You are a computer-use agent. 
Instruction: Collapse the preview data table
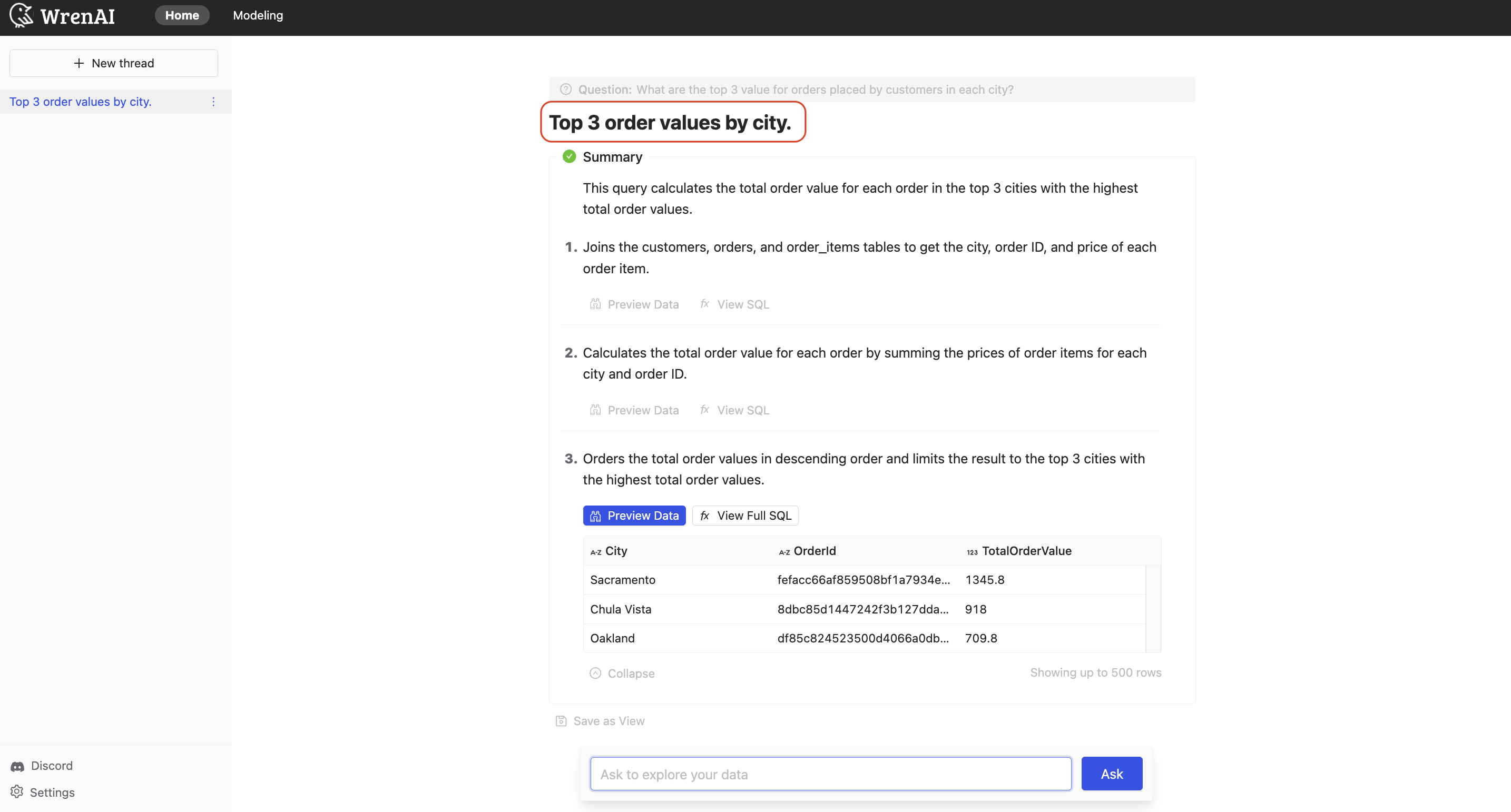tap(622, 674)
